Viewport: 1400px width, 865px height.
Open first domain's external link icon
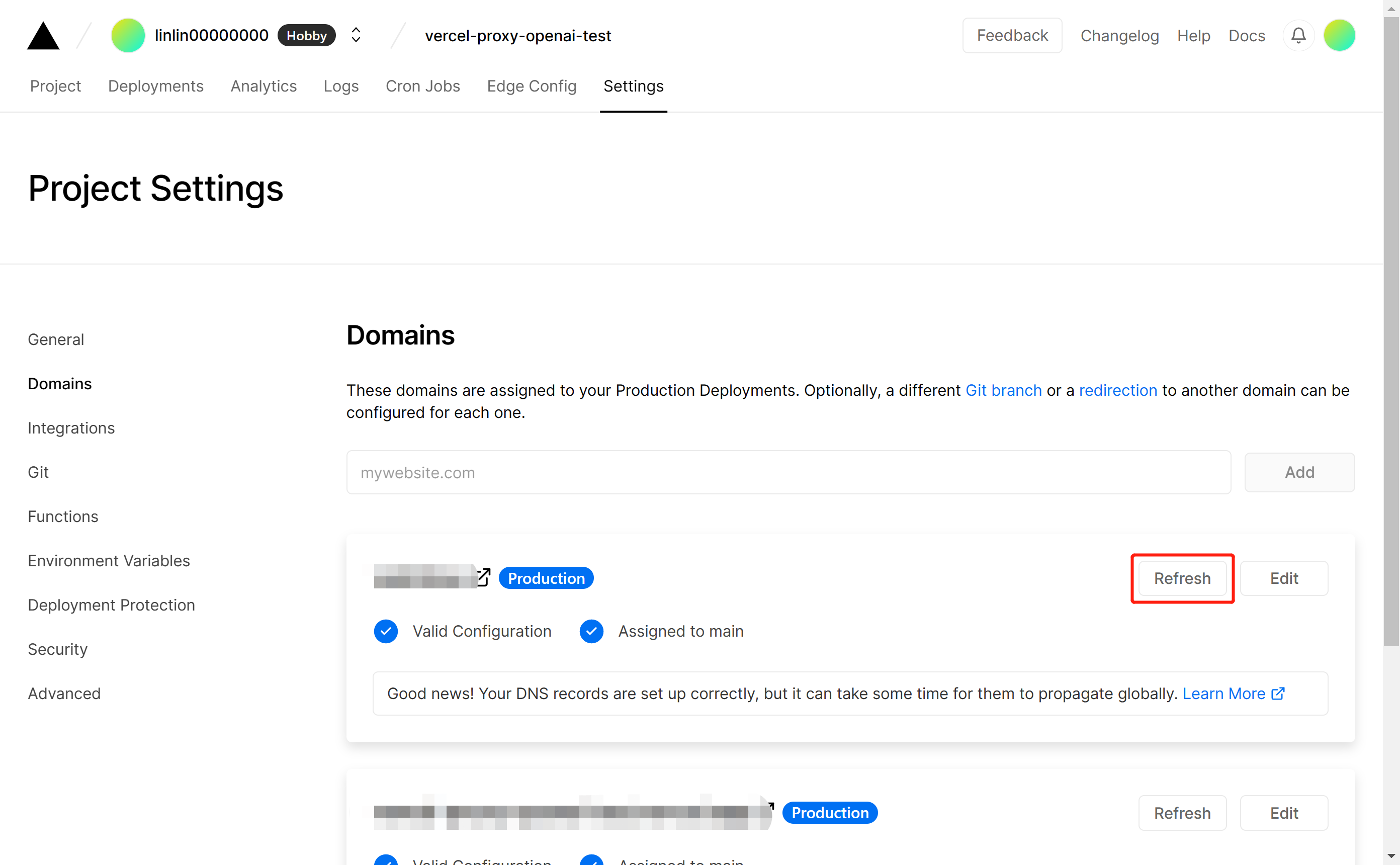pos(484,577)
